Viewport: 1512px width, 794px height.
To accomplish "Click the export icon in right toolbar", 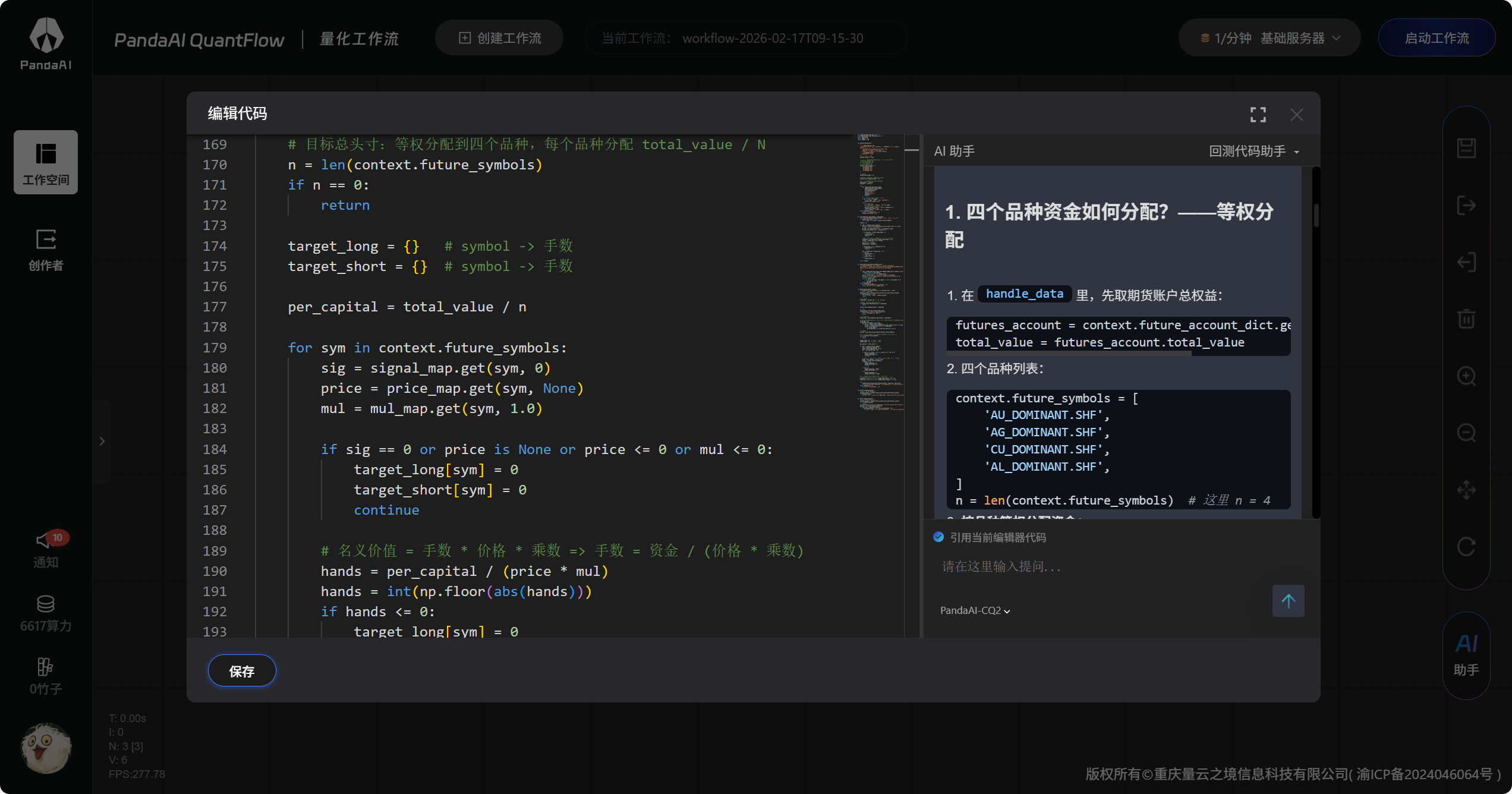I will (1466, 205).
